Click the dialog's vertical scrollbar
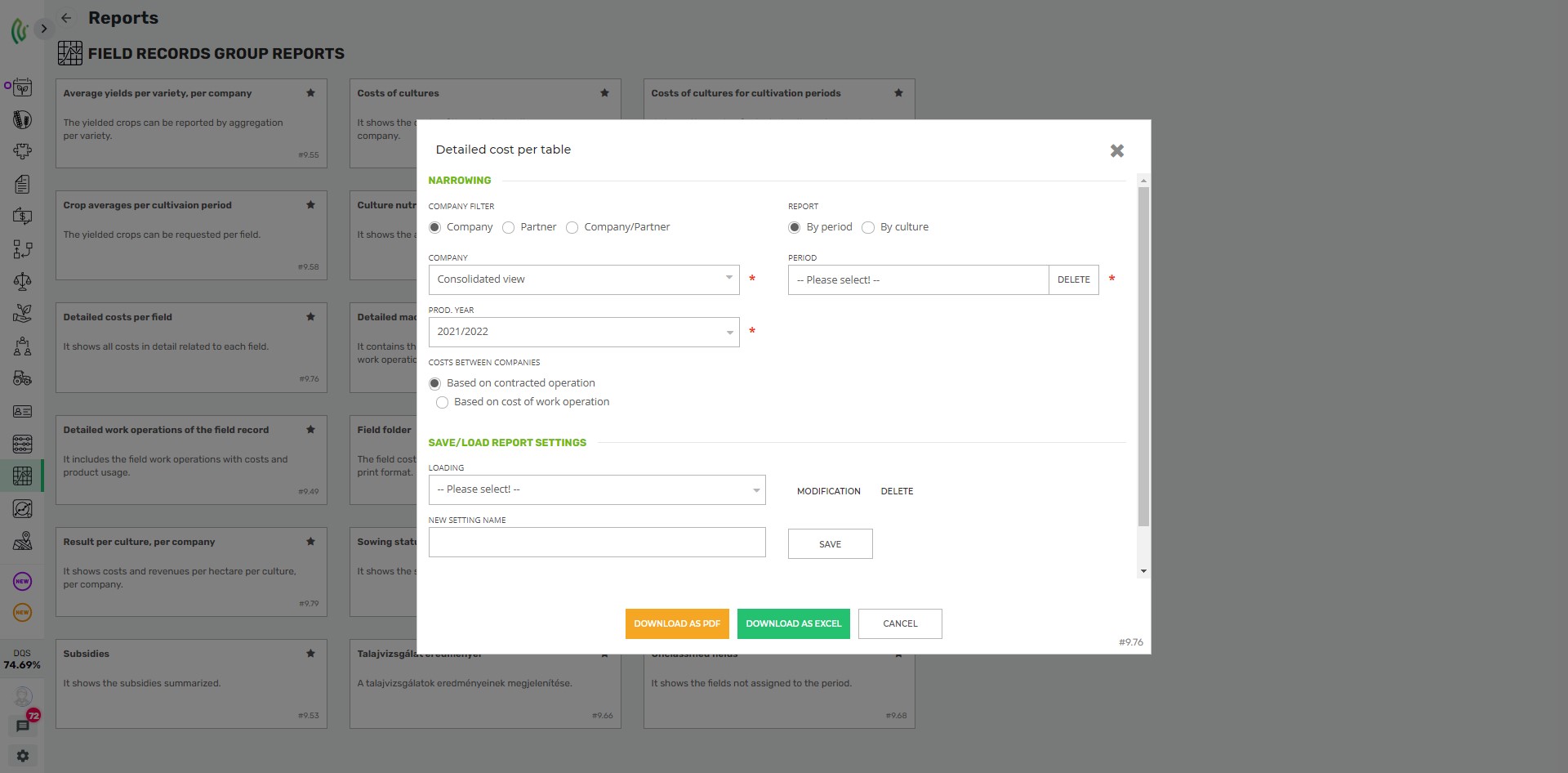This screenshot has width=1568, height=773. tap(1143, 355)
